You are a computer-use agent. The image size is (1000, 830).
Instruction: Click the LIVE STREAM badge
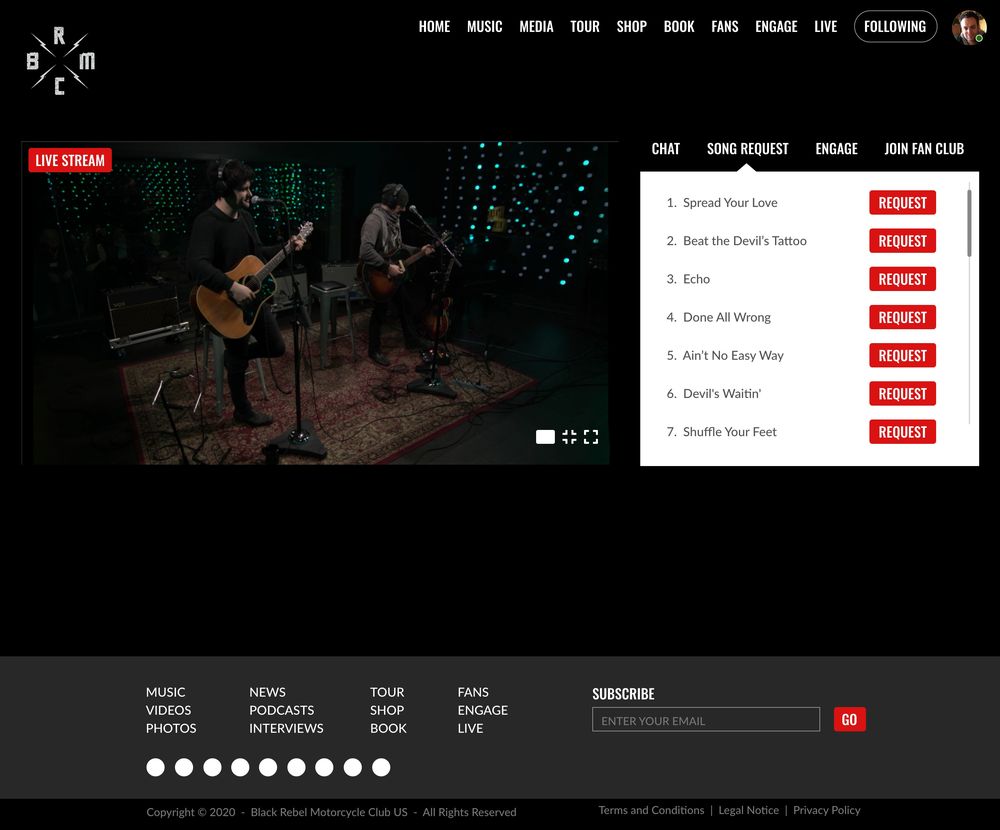70,160
